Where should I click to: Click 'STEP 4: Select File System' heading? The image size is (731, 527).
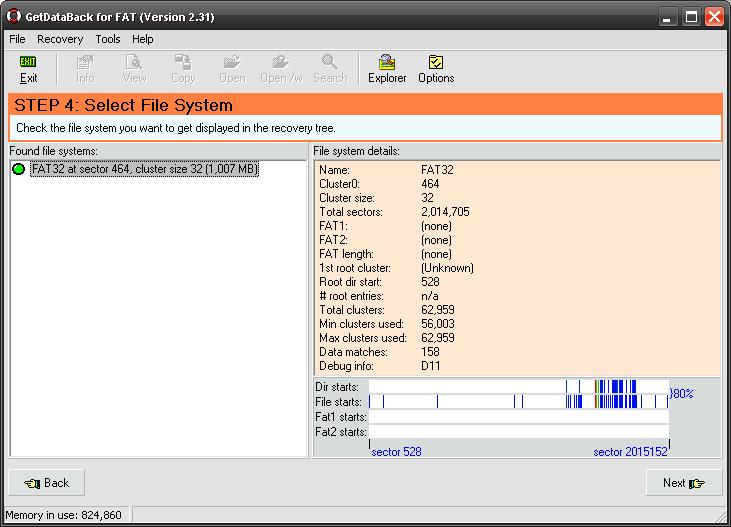click(x=124, y=105)
